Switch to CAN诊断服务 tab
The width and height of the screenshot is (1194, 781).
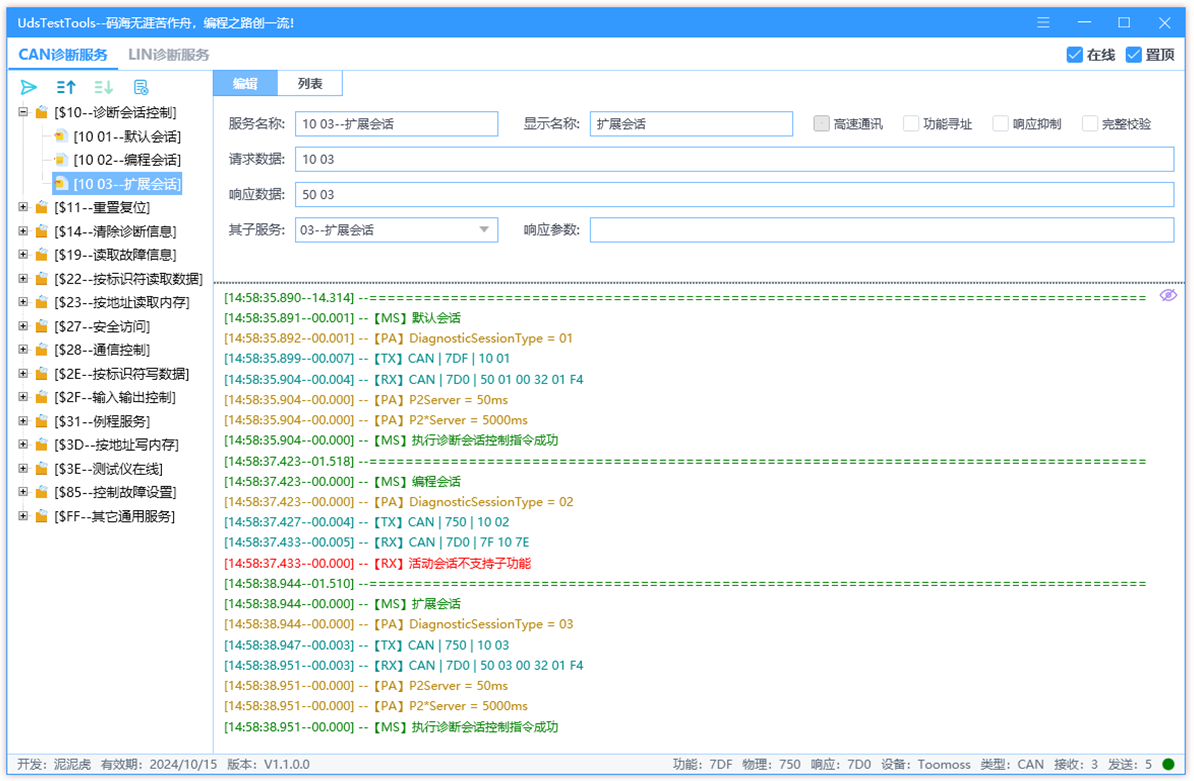tap(62, 55)
